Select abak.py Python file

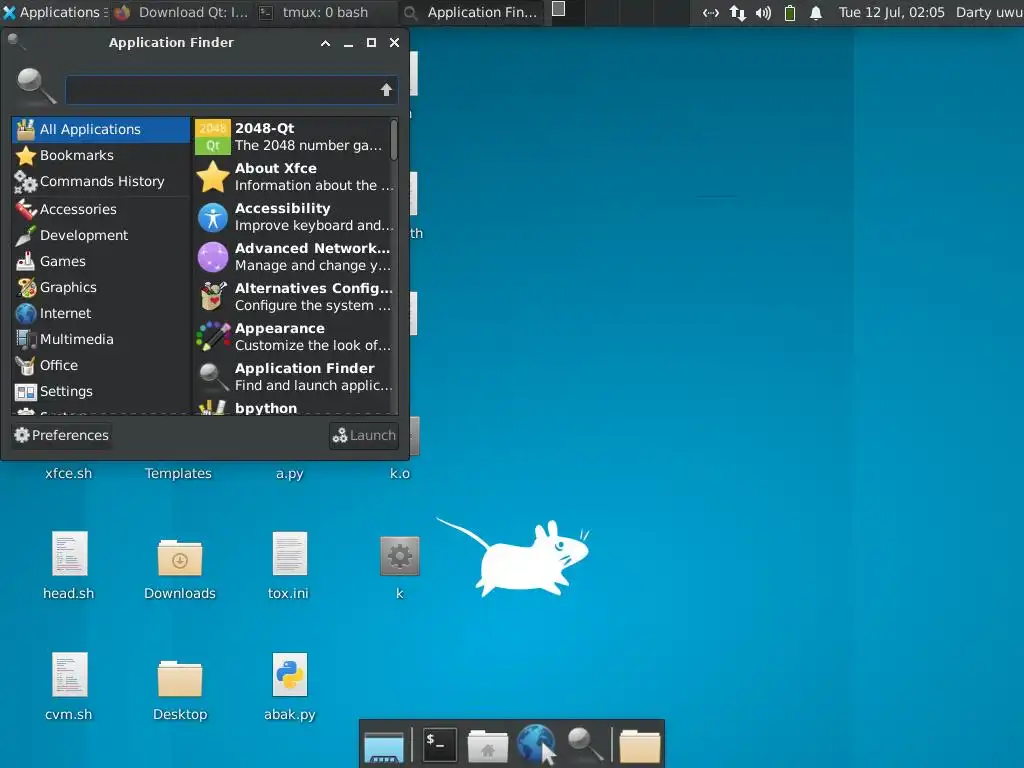(x=289, y=686)
